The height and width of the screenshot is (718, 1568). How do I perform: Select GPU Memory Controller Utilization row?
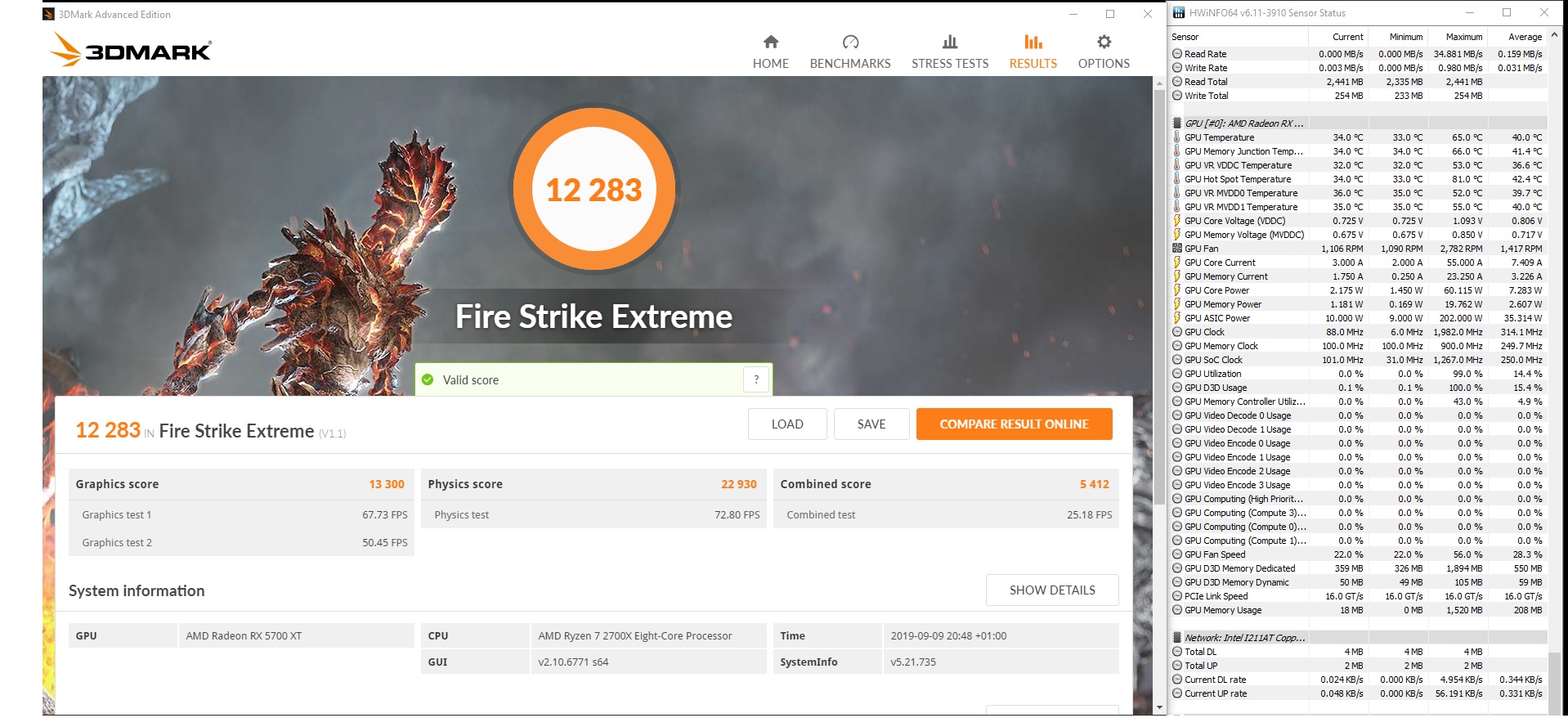click(x=1358, y=402)
